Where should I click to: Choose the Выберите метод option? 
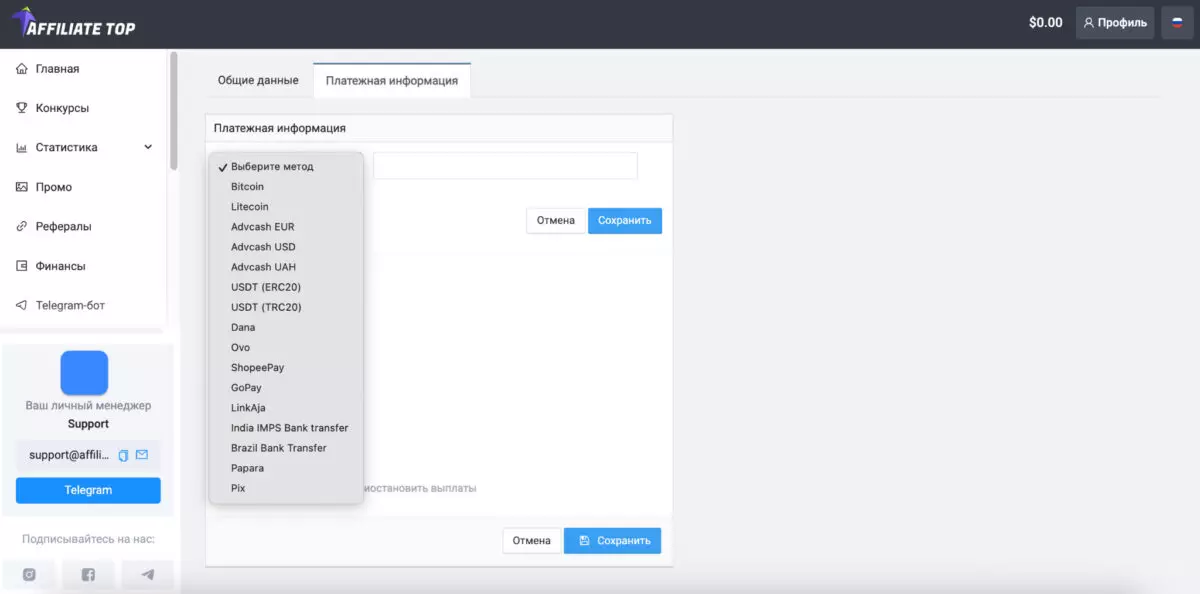click(x=285, y=167)
